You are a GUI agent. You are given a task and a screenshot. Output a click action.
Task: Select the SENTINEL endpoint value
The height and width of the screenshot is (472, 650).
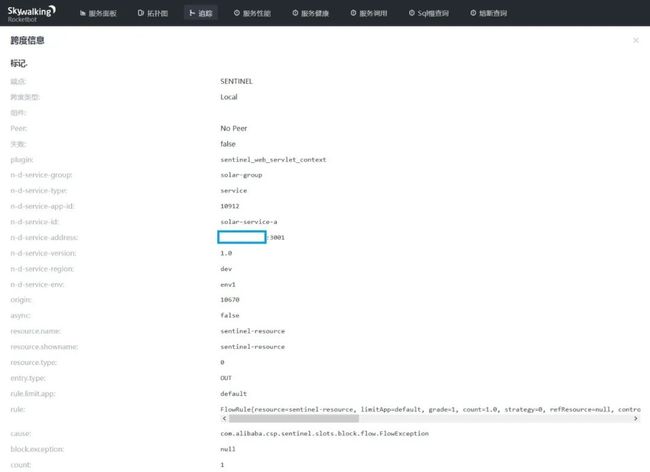236,81
